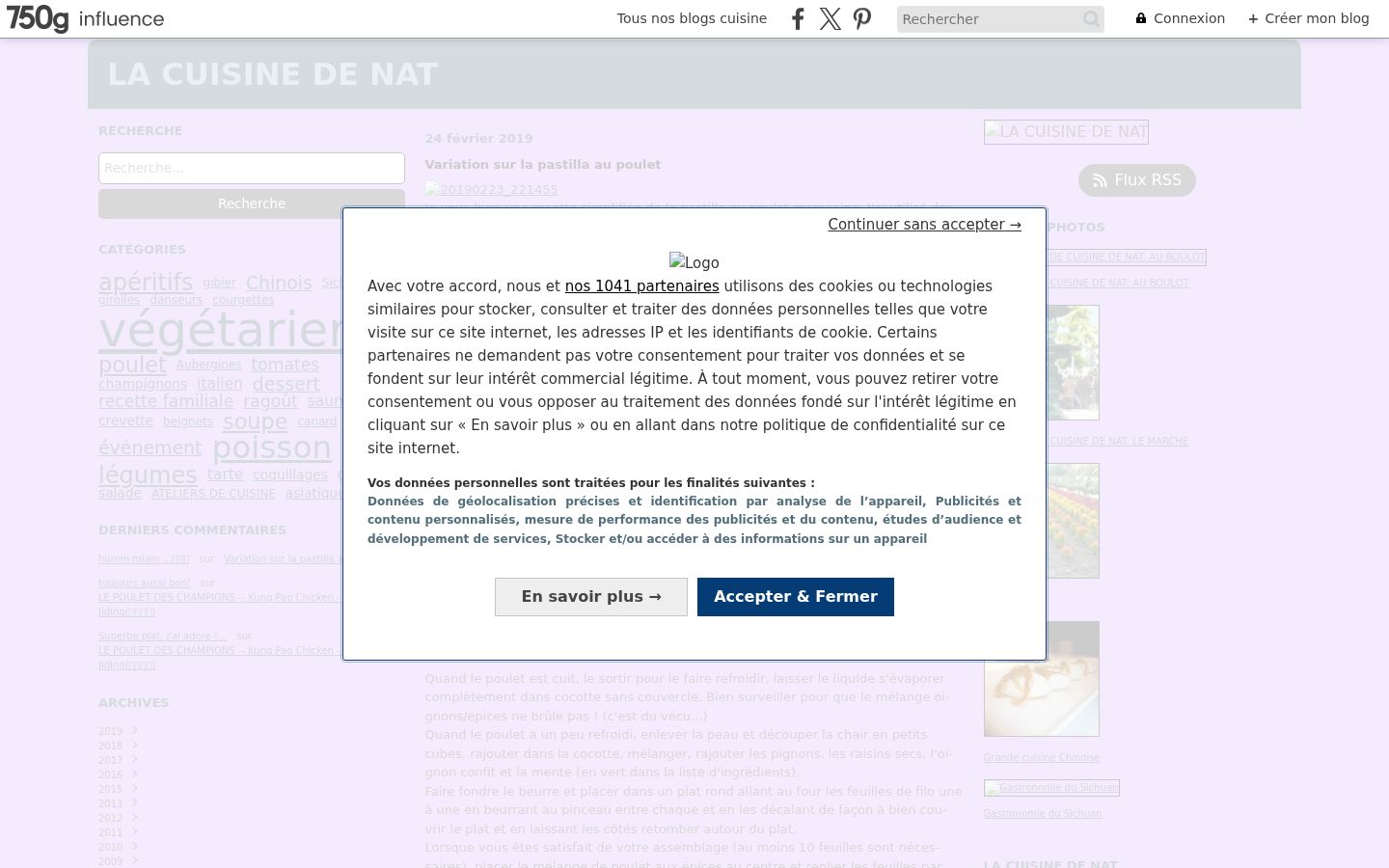
Task: Share on Facebook icon
Action: point(798,19)
